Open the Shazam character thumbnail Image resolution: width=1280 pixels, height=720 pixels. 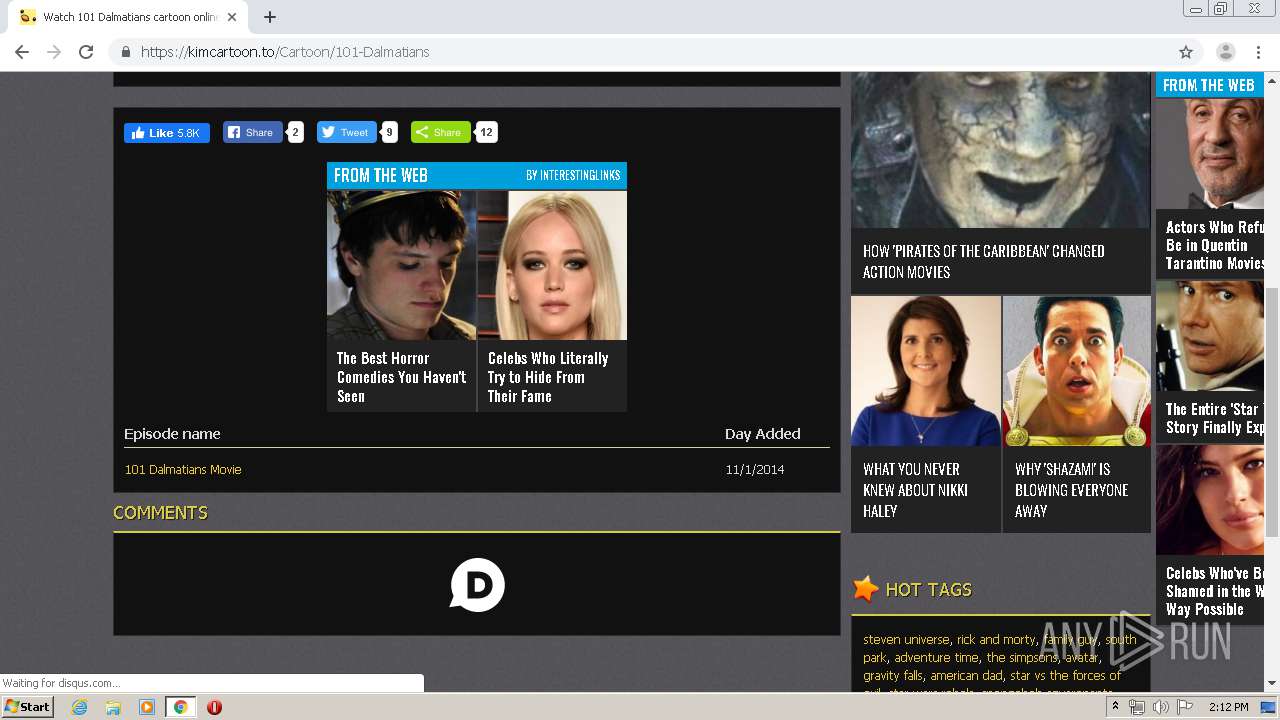(x=1077, y=371)
